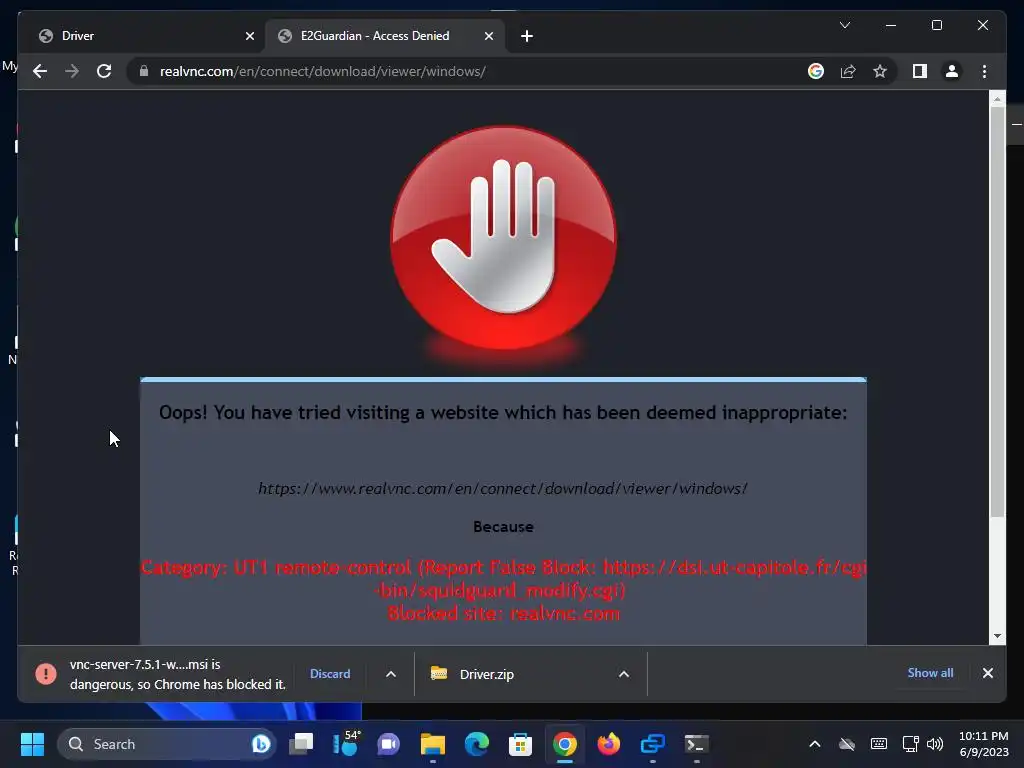Maximize the Chrome window

coord(936,25)
